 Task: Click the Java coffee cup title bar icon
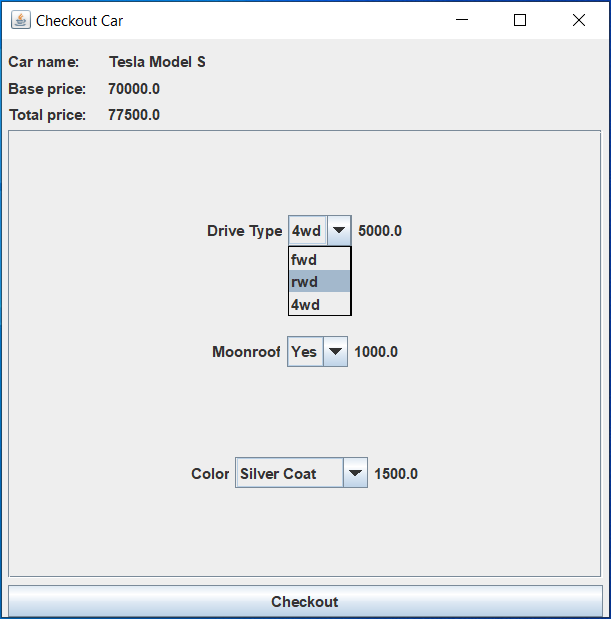(21, 20)
